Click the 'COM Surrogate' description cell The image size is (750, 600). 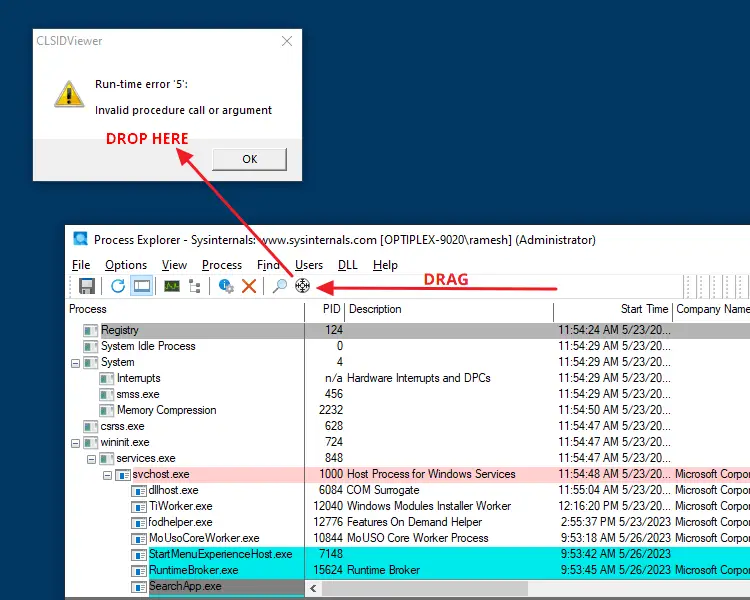coord(383,490)
